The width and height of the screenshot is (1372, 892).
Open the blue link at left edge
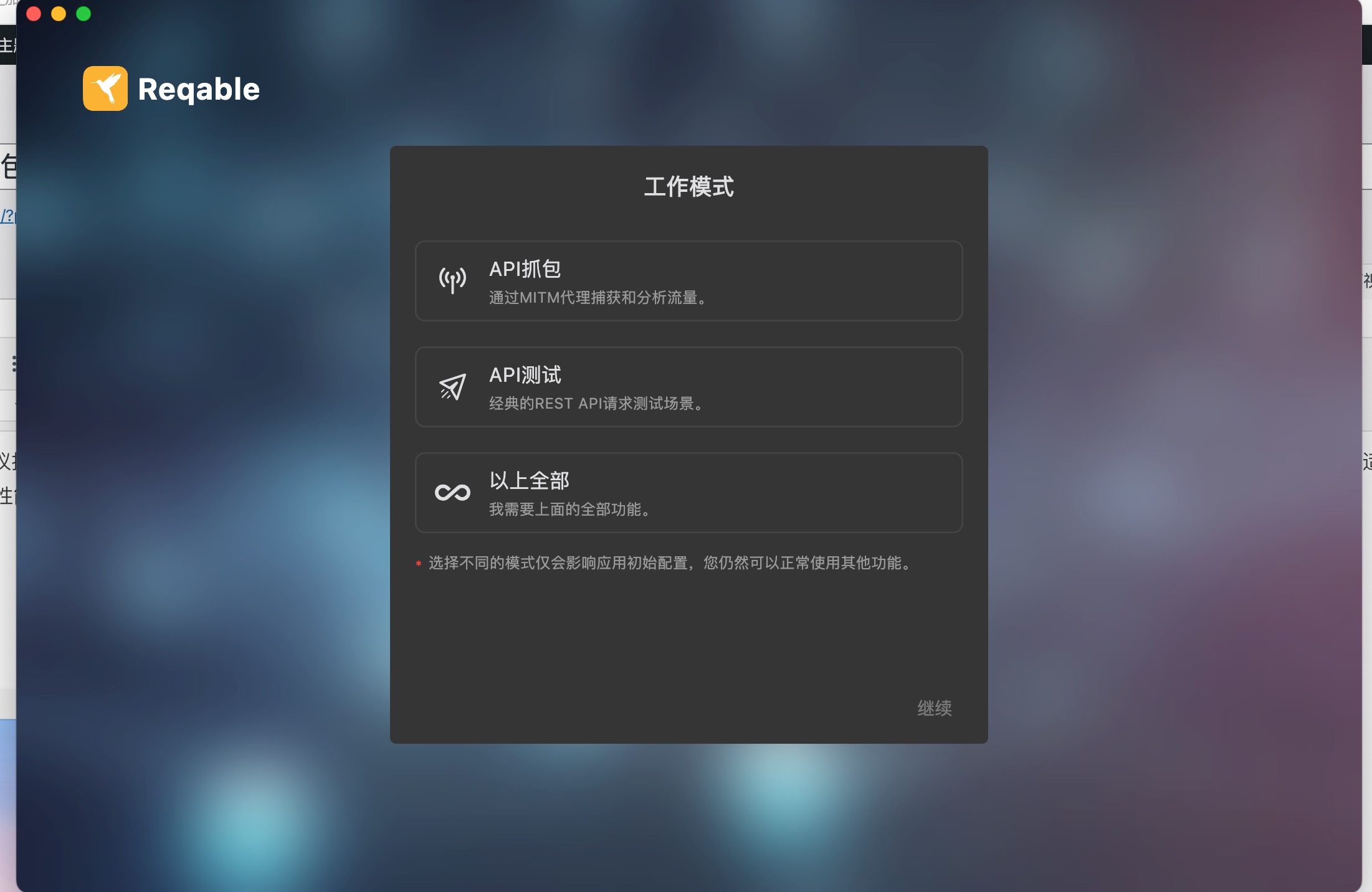[7, 216]
